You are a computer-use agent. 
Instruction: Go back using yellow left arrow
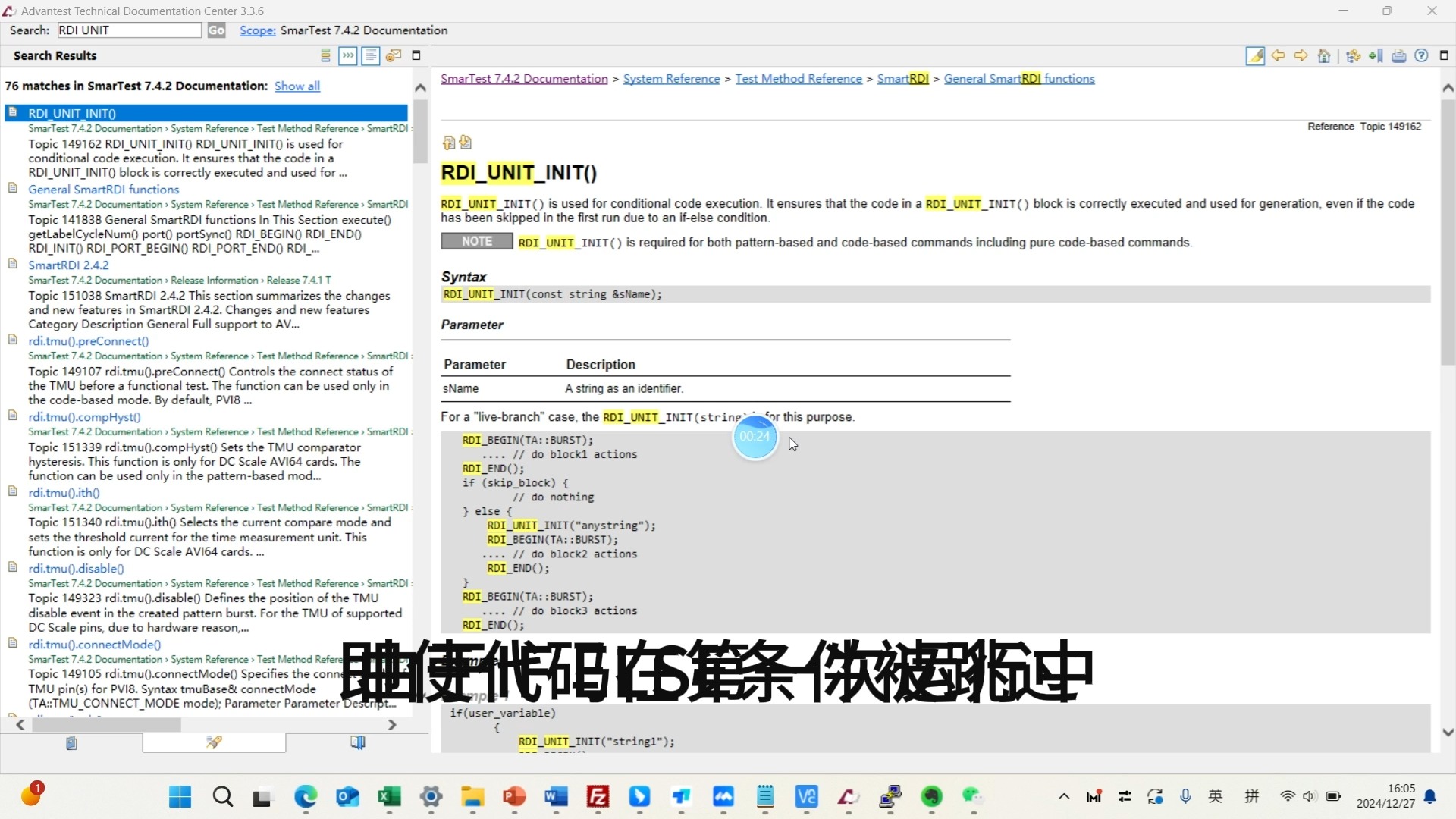[1278, 55]
